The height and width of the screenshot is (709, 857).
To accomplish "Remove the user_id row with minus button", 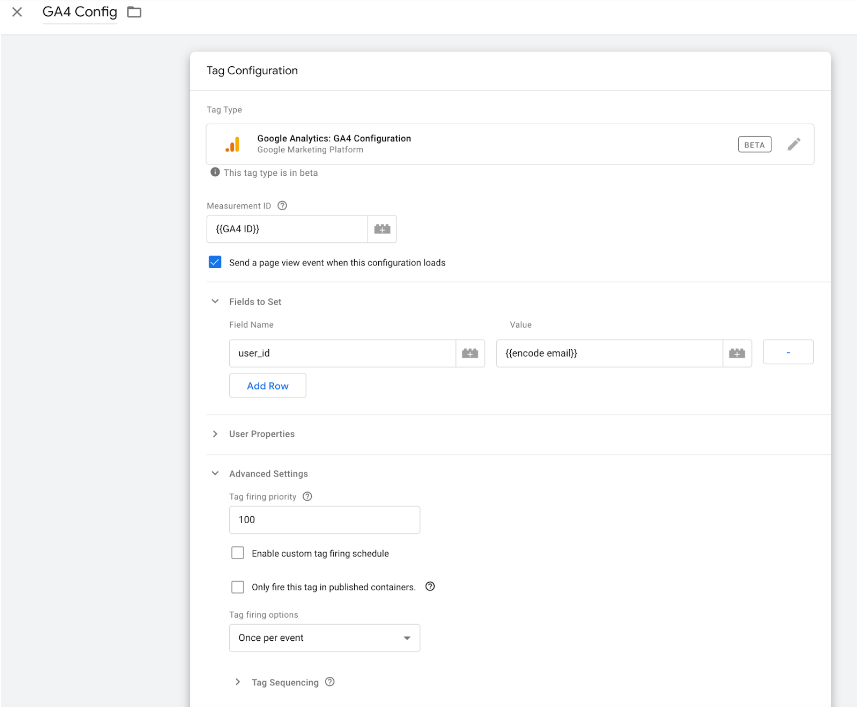I will click(x=787, y=353).
